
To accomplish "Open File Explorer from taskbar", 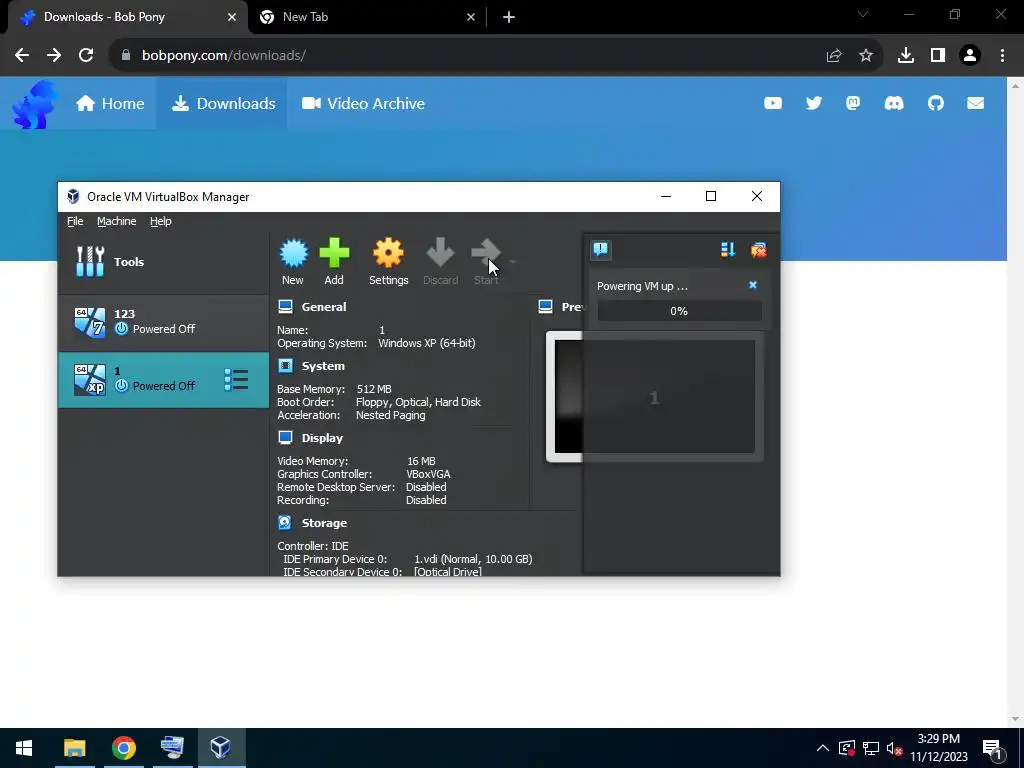I will (x=74, y=748).
